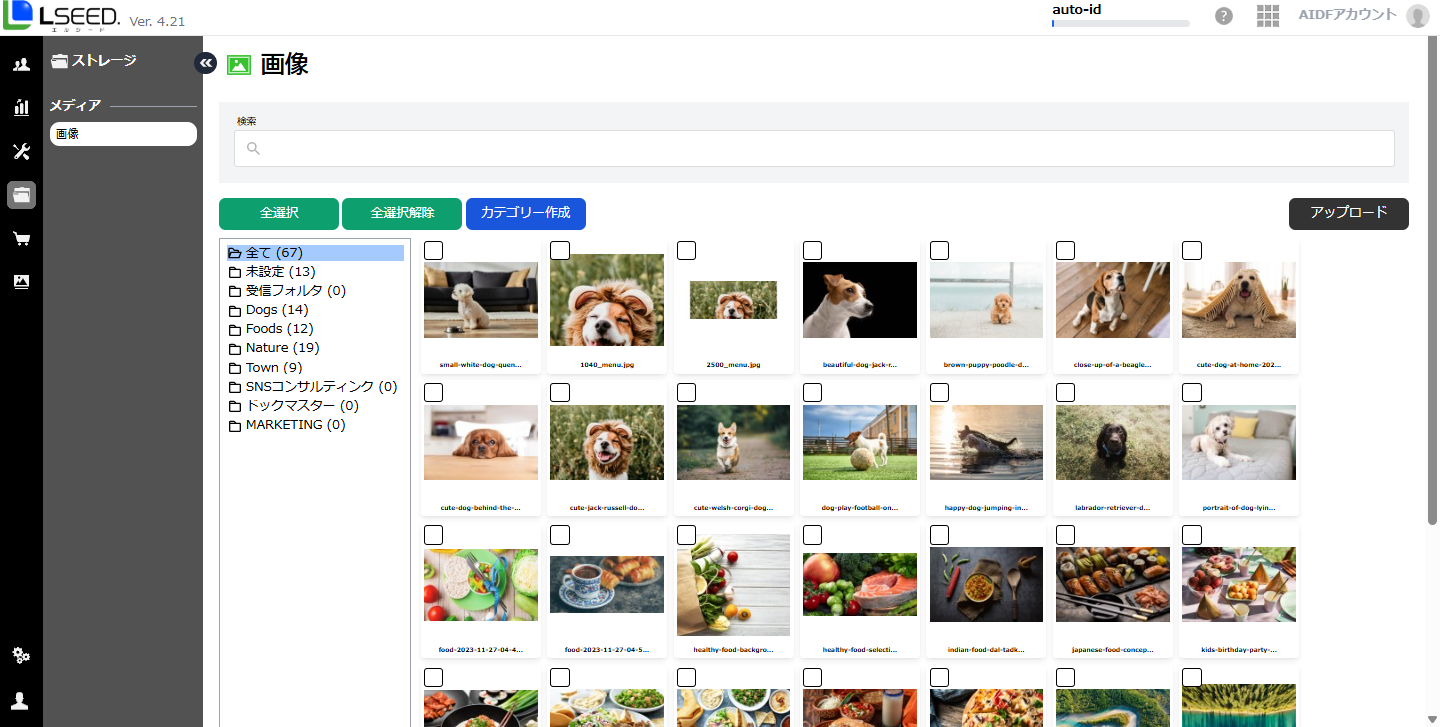
Task: Check the box for small-white-dog image
Action: pyautogui.click(x=434, y=250)
